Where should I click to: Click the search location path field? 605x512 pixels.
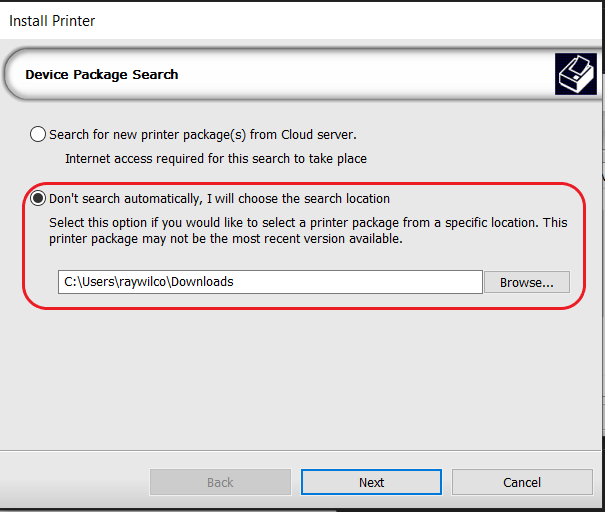(x=270, y=282)
